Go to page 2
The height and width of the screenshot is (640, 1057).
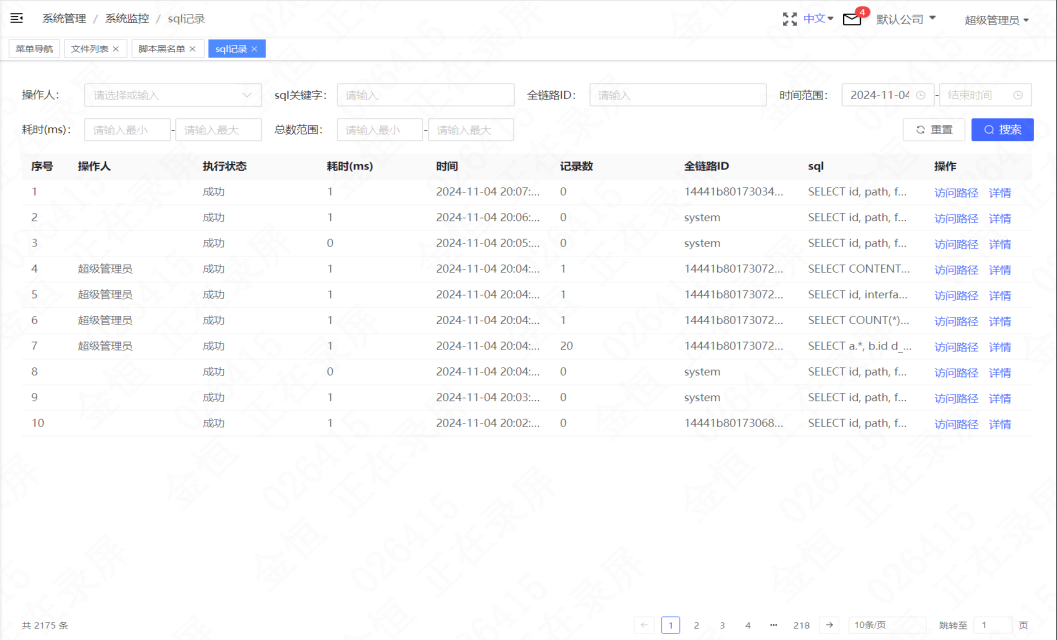coord(696,625)
